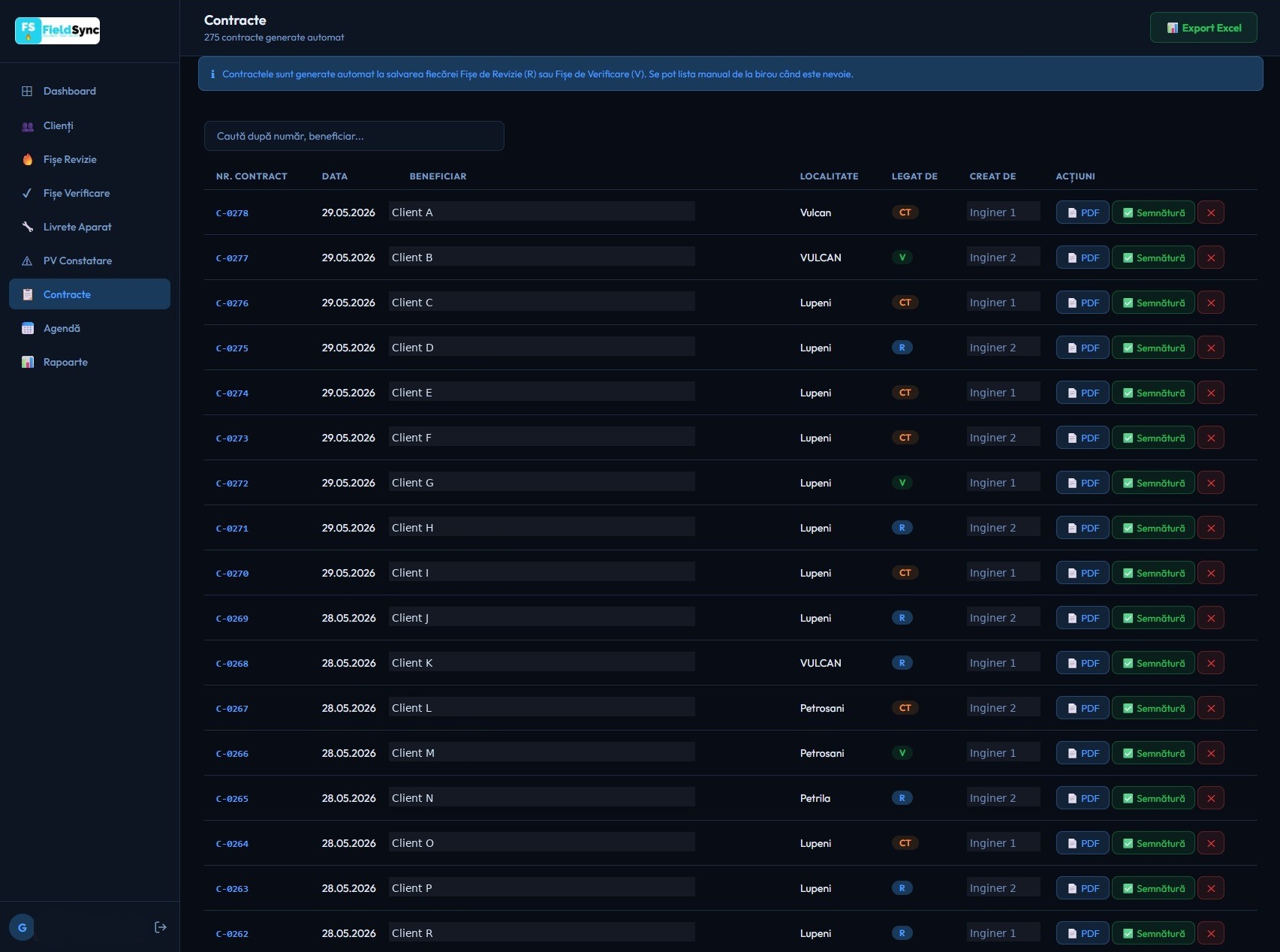Click Semnătură for contract C-0272
Screen dimensions: 1280x952
1153,483
